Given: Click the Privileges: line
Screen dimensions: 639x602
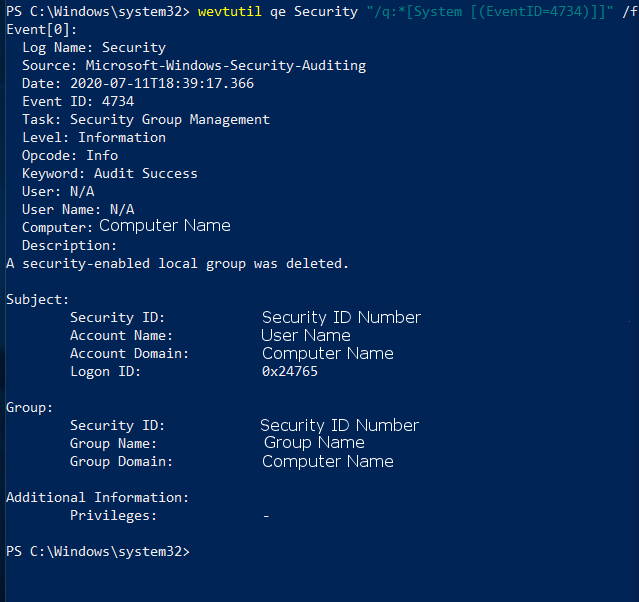Looking at the screenshot, I should (x=170, y=516).
